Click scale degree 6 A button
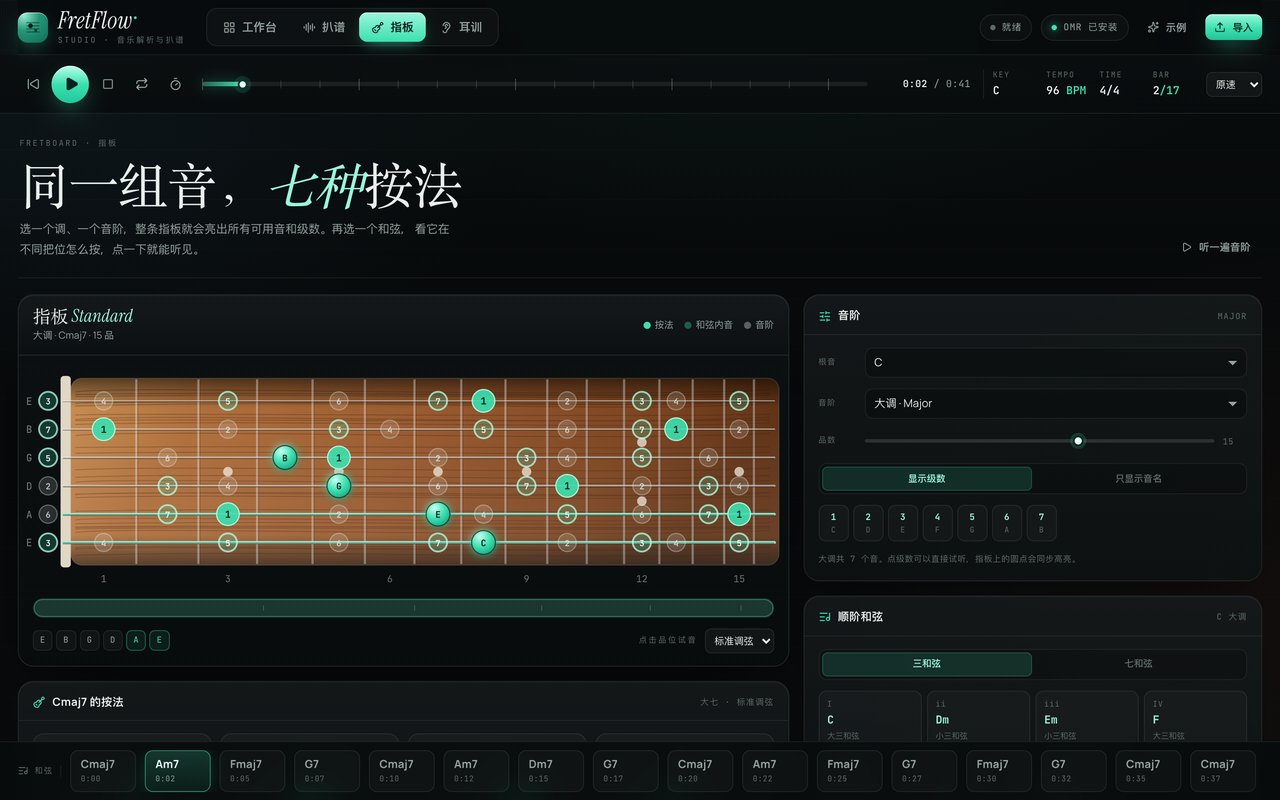Viewport: 1280px width, 800px height. coord(1006,523)
